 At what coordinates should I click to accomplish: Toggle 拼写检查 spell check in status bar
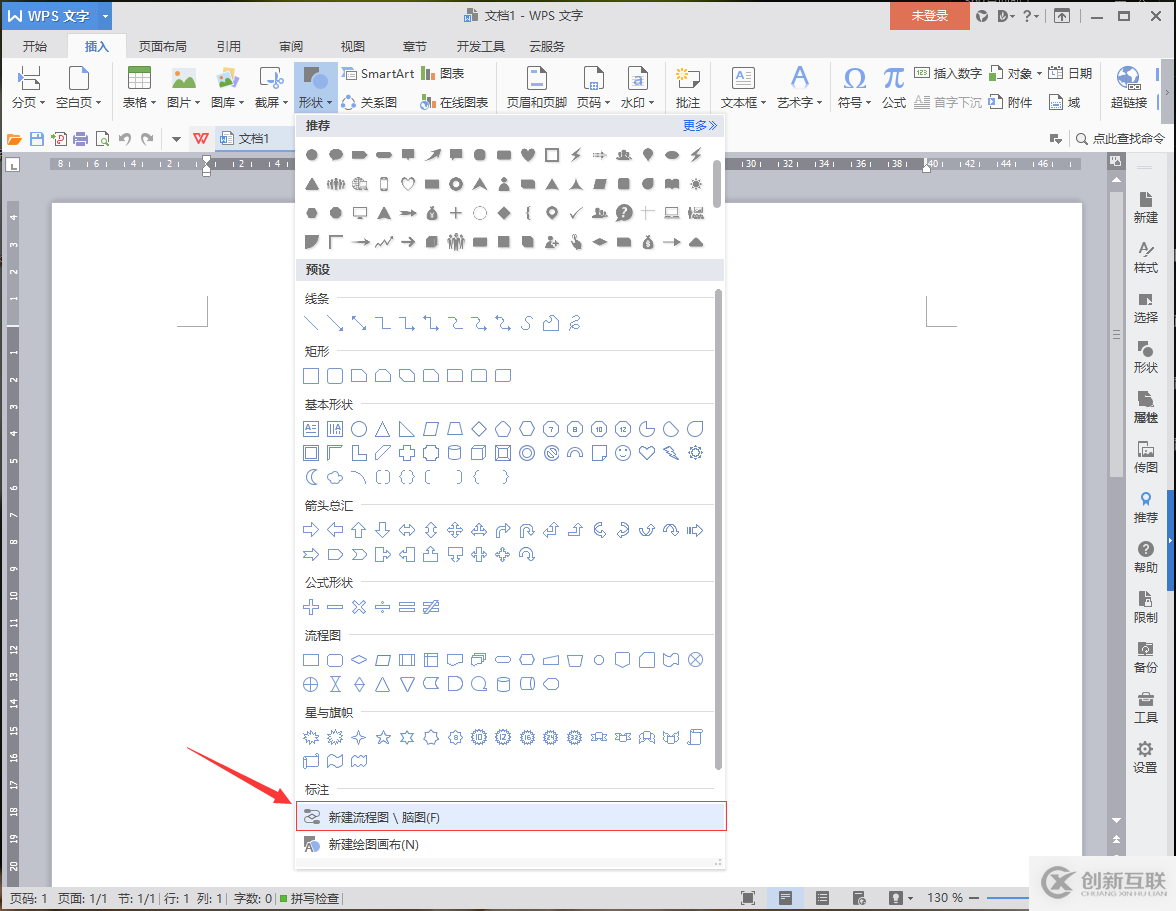(x=309, y=898)
